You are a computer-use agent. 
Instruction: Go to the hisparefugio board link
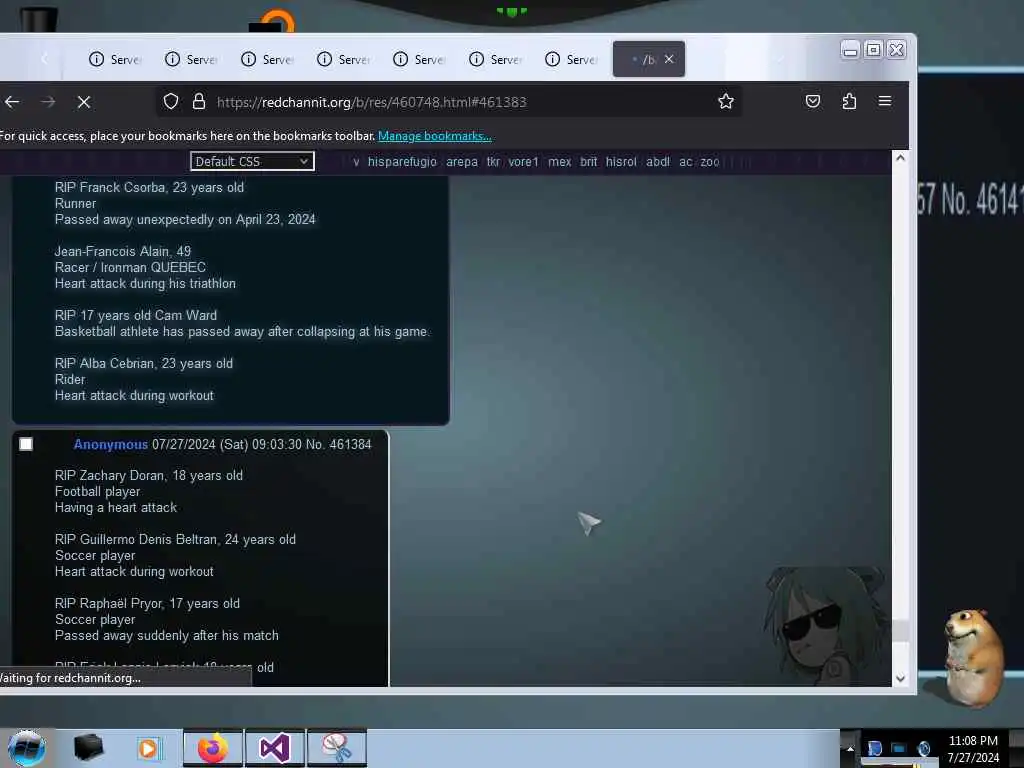(x=402, y=162)
